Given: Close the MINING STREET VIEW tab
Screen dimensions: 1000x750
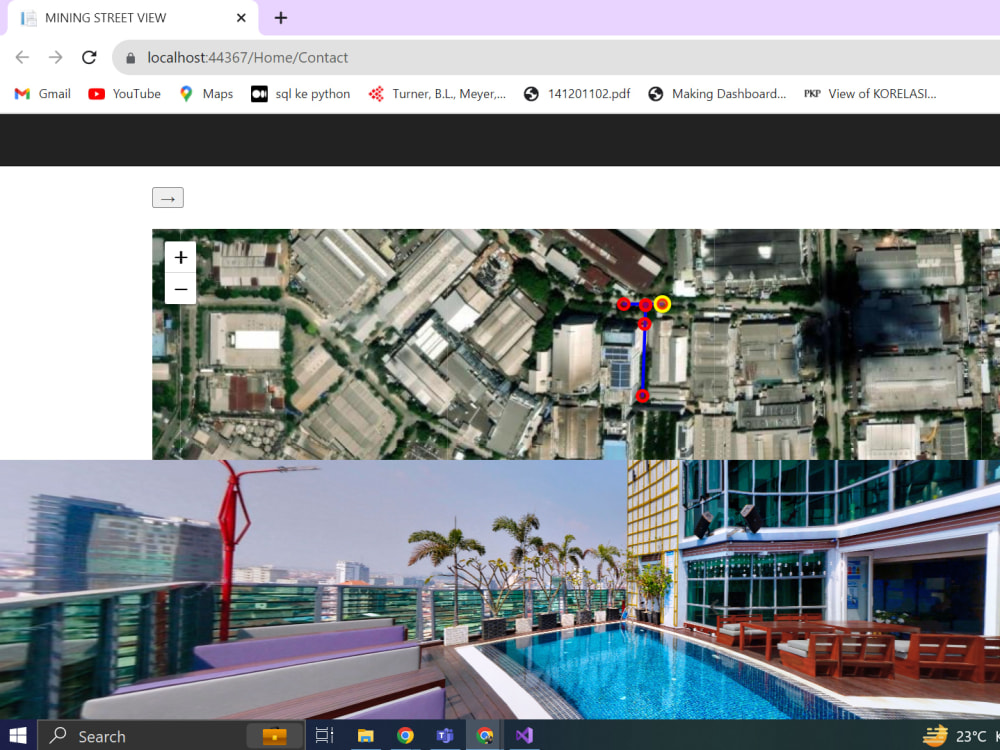Looking at the screenshot, I should [241, 18].
